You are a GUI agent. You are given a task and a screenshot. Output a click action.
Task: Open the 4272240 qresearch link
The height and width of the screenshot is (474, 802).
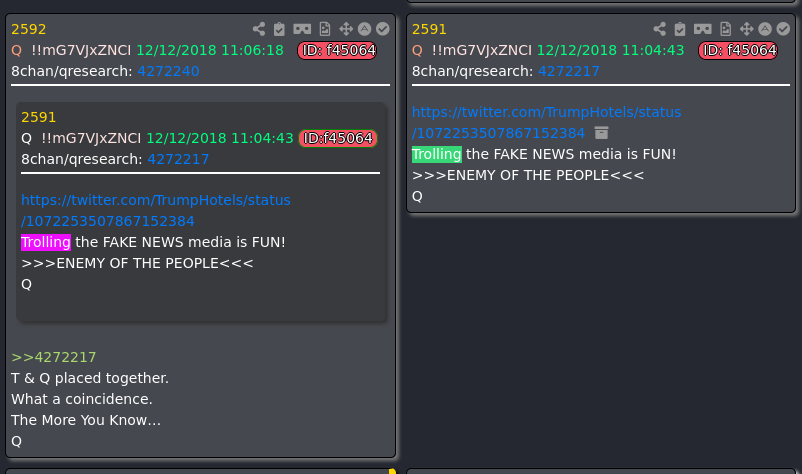[x=168, y=71]
